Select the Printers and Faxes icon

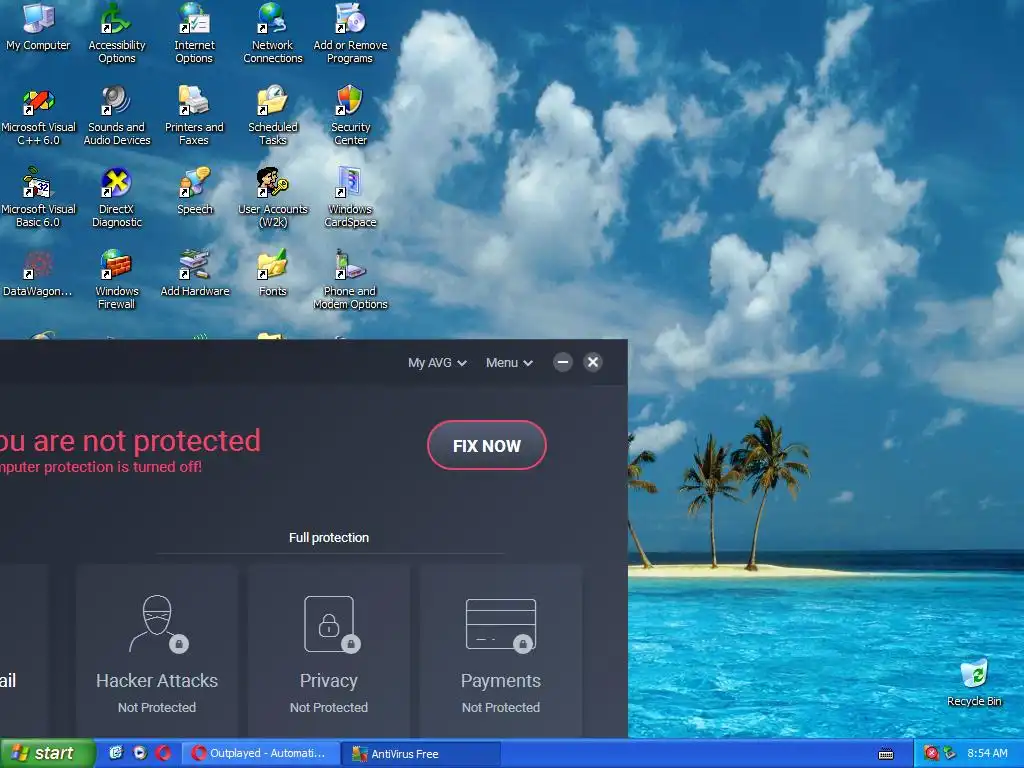coord(194,118)
